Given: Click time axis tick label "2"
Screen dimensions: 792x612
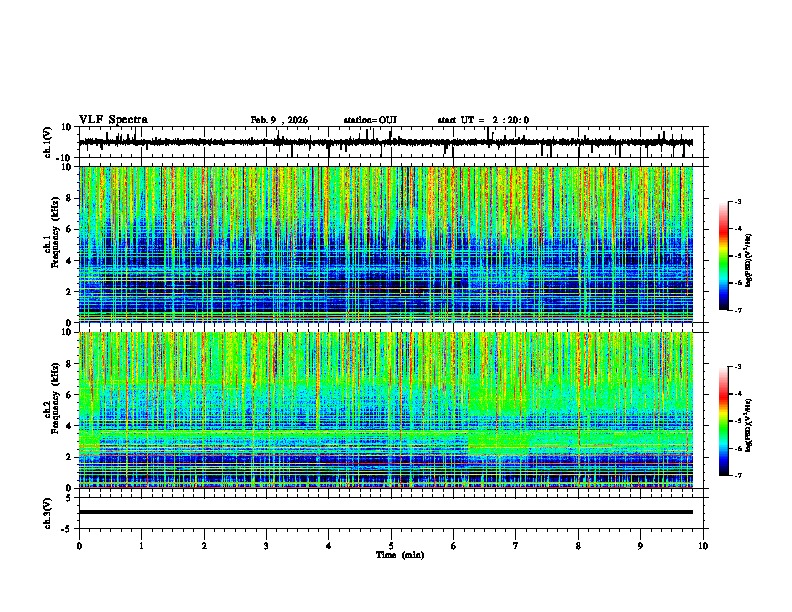Looking at the screenshot, I should click(x=204, y=546).
